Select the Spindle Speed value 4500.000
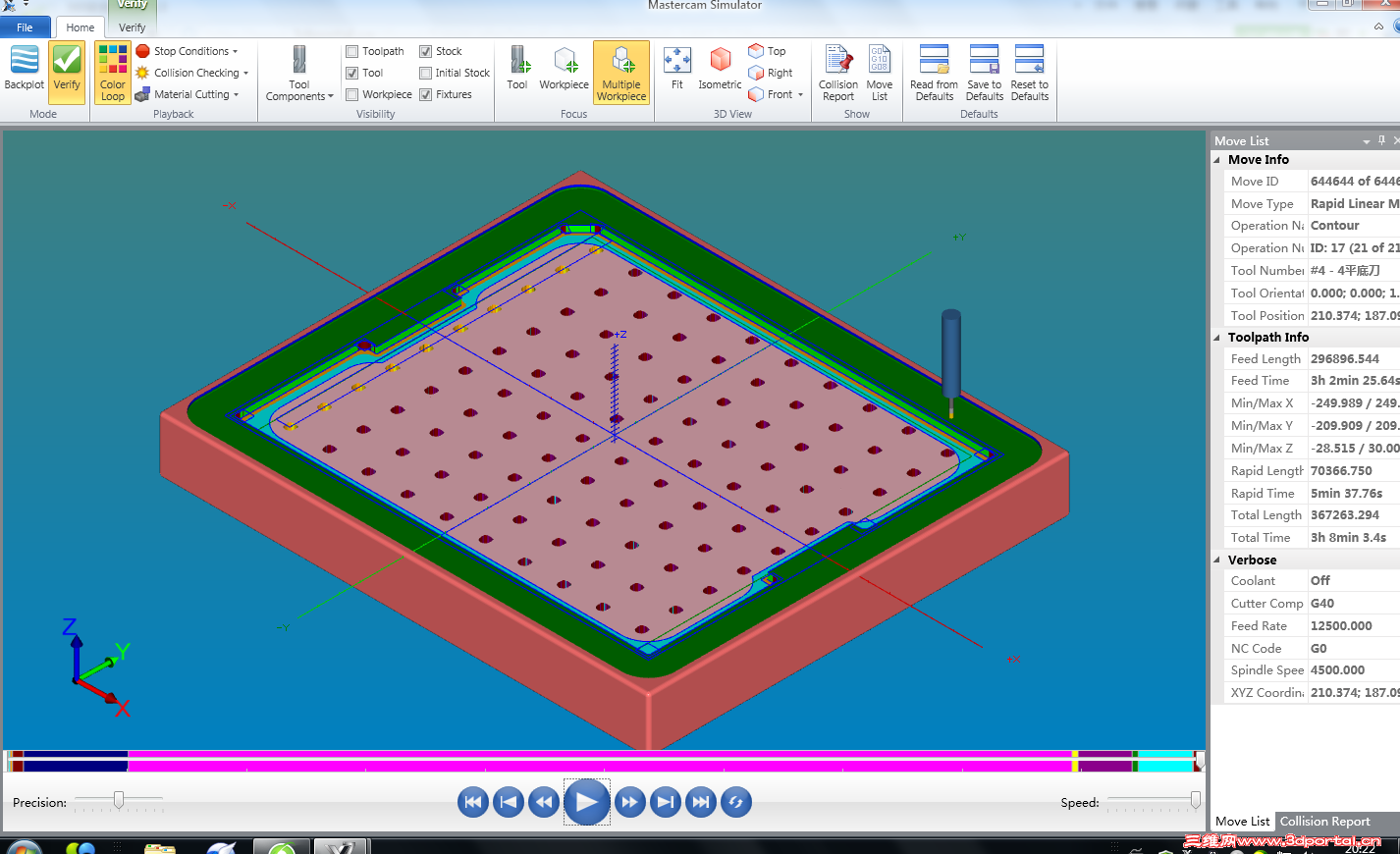This screenshot has height=854, width=1400. tap(1354, 670)
